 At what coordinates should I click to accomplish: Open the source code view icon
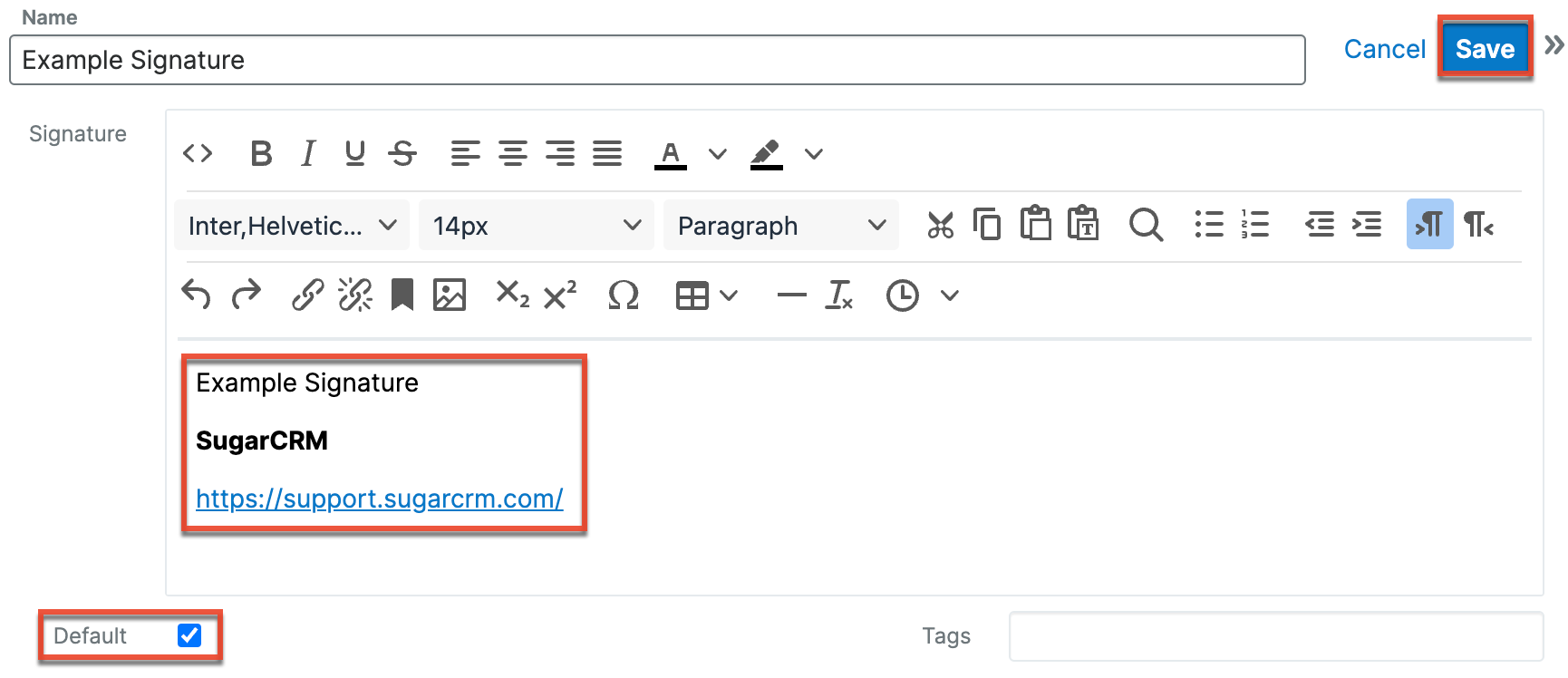coord(198,153)
